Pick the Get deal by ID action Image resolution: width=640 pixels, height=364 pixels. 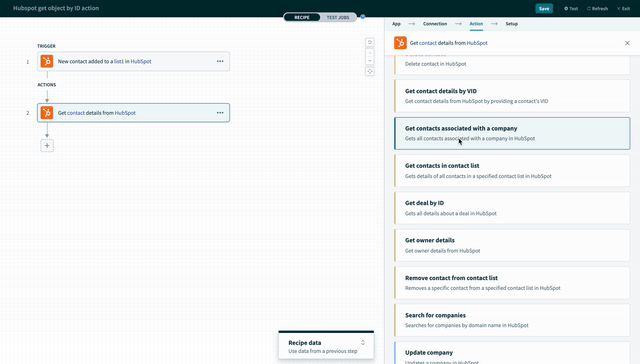click(512, 208)
